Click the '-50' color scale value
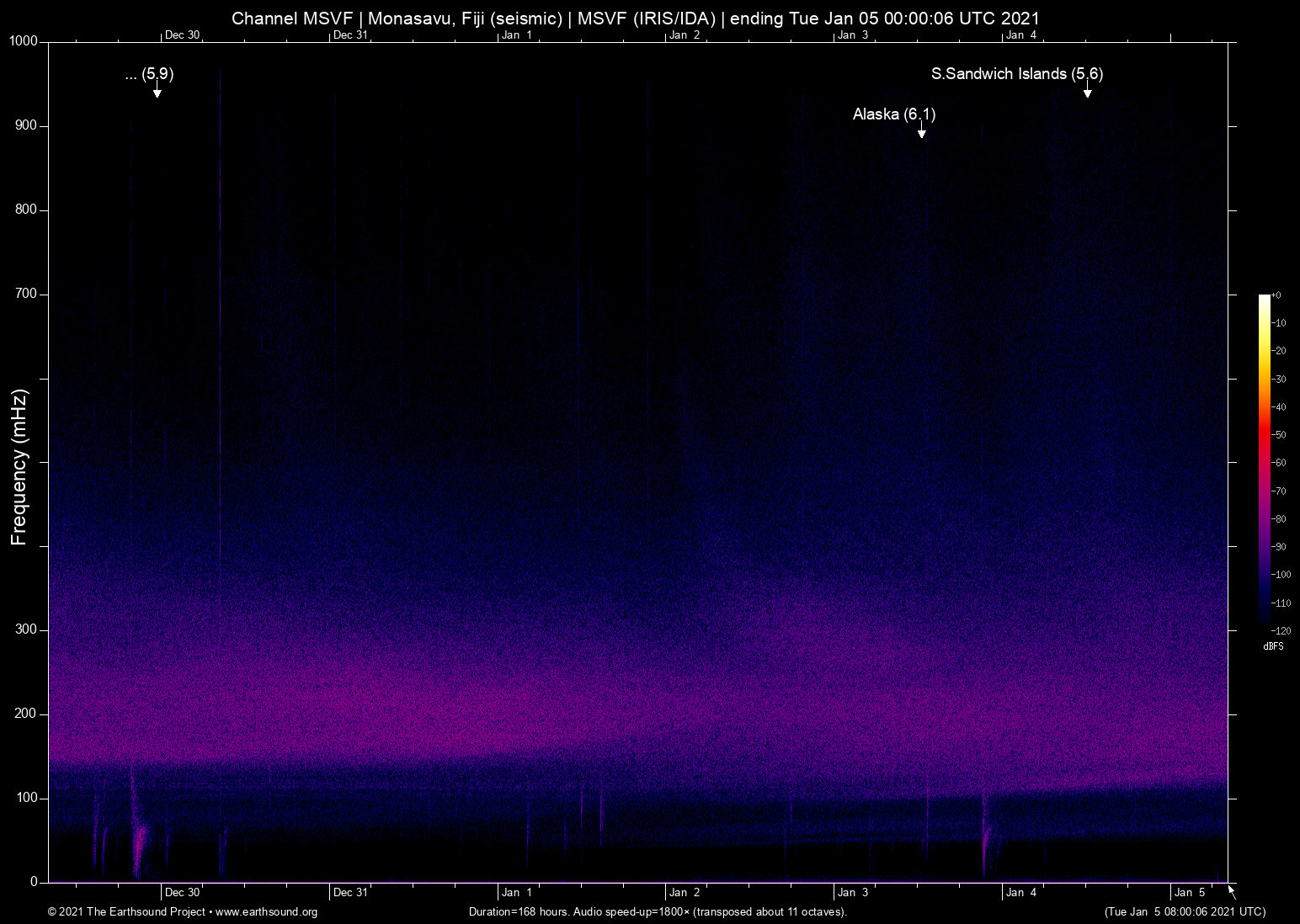The height and width of the screenshot is (924, 1300). pyautogui.click(x=1278, y=435)
